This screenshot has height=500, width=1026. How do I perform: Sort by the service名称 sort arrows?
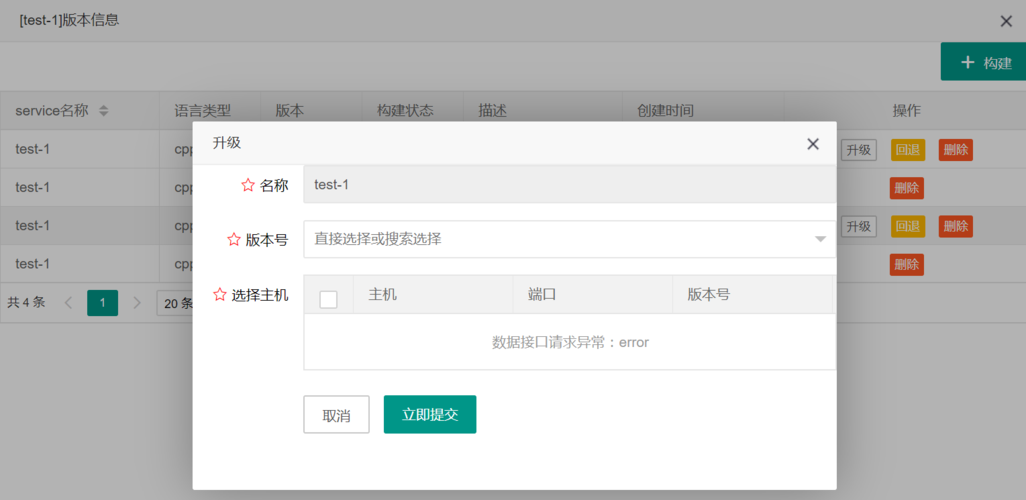[103, 111]
